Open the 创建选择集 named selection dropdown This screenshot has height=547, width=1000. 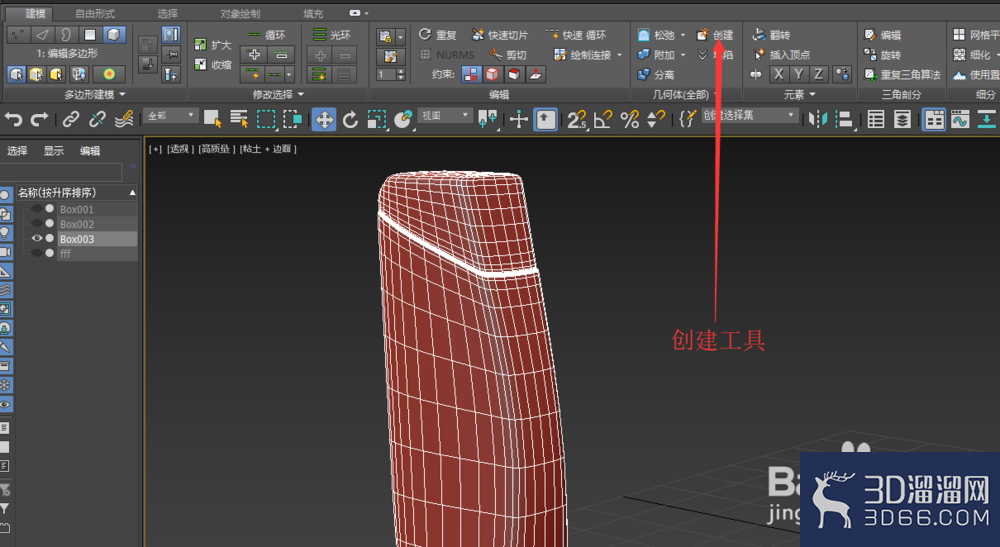749,115
